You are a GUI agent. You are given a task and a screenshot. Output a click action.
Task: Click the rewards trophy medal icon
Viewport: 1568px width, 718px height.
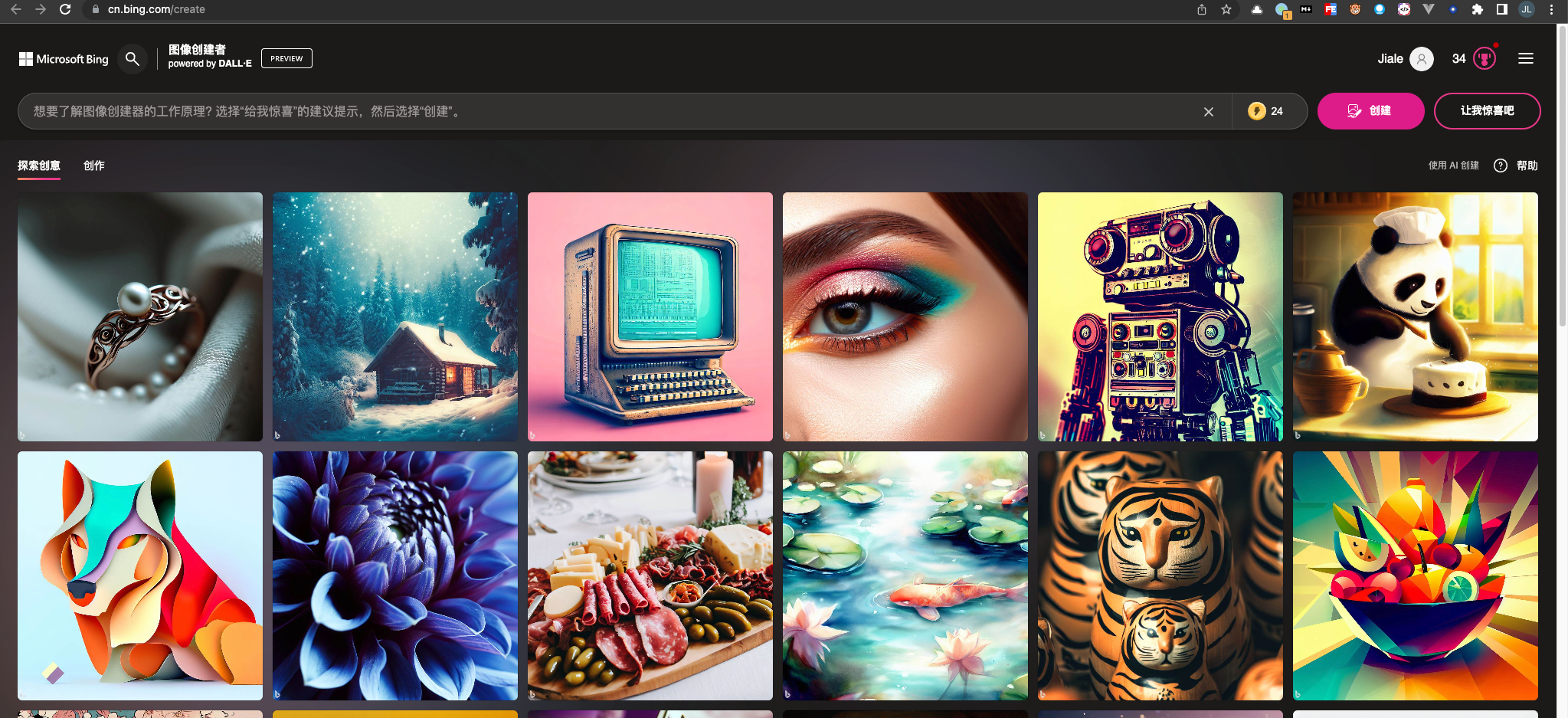pos(1485,58)
